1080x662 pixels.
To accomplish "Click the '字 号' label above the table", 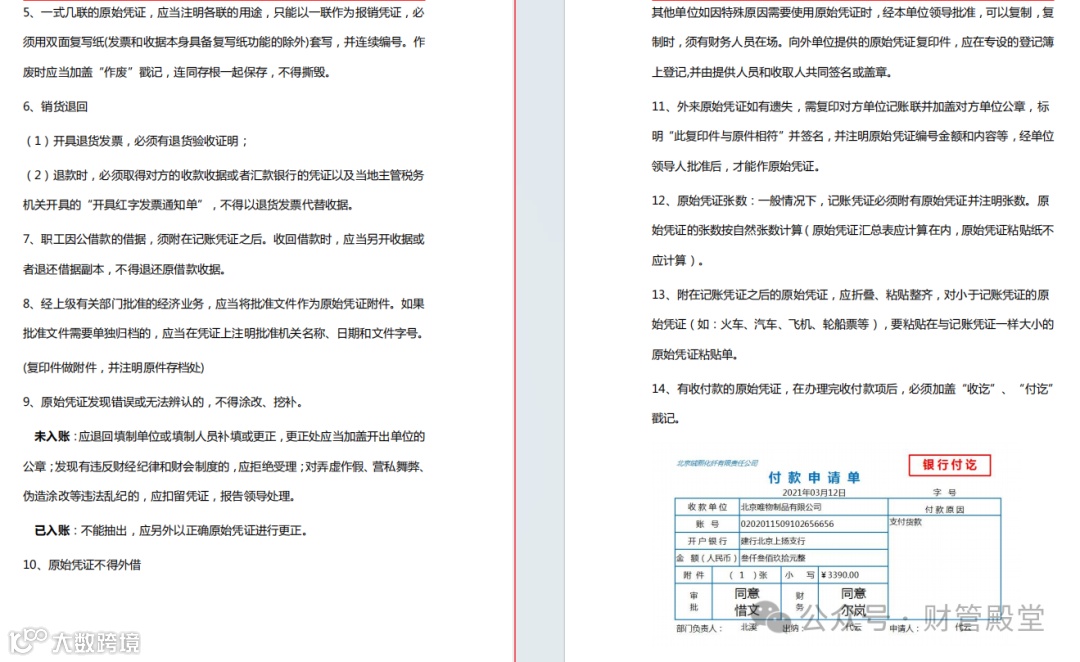I will coord(944,493).
